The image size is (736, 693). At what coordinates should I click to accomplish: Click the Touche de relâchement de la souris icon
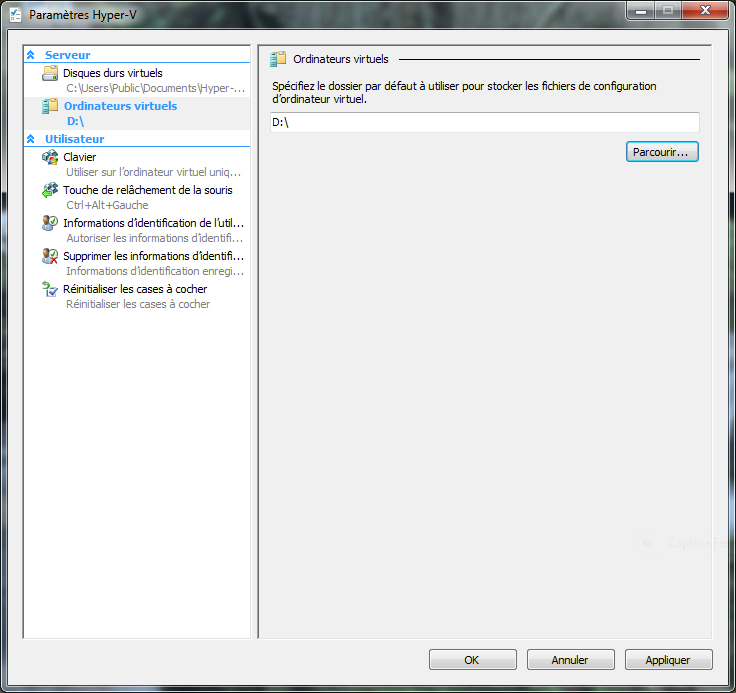click(x=50, y=190)
